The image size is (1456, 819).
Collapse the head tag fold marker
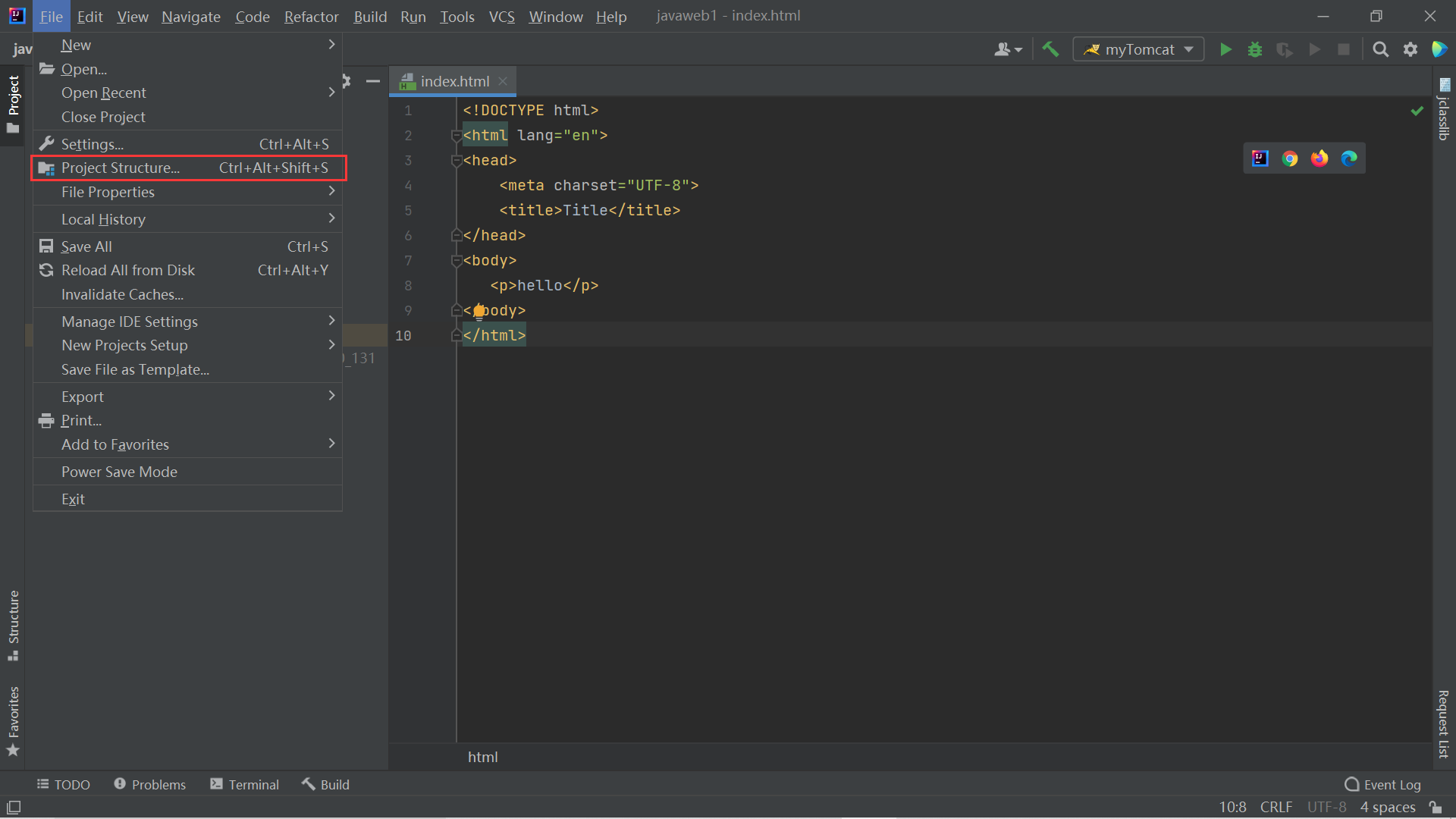coord(456,161)
